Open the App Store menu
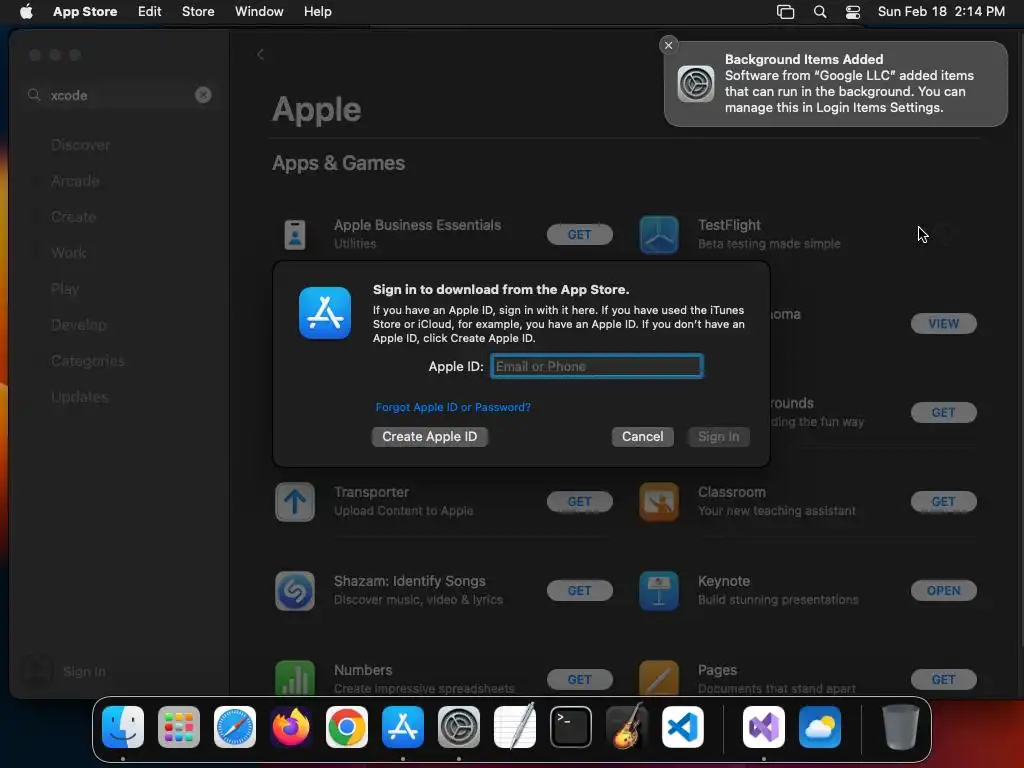The image size is (1024, 768). point(85,12)
